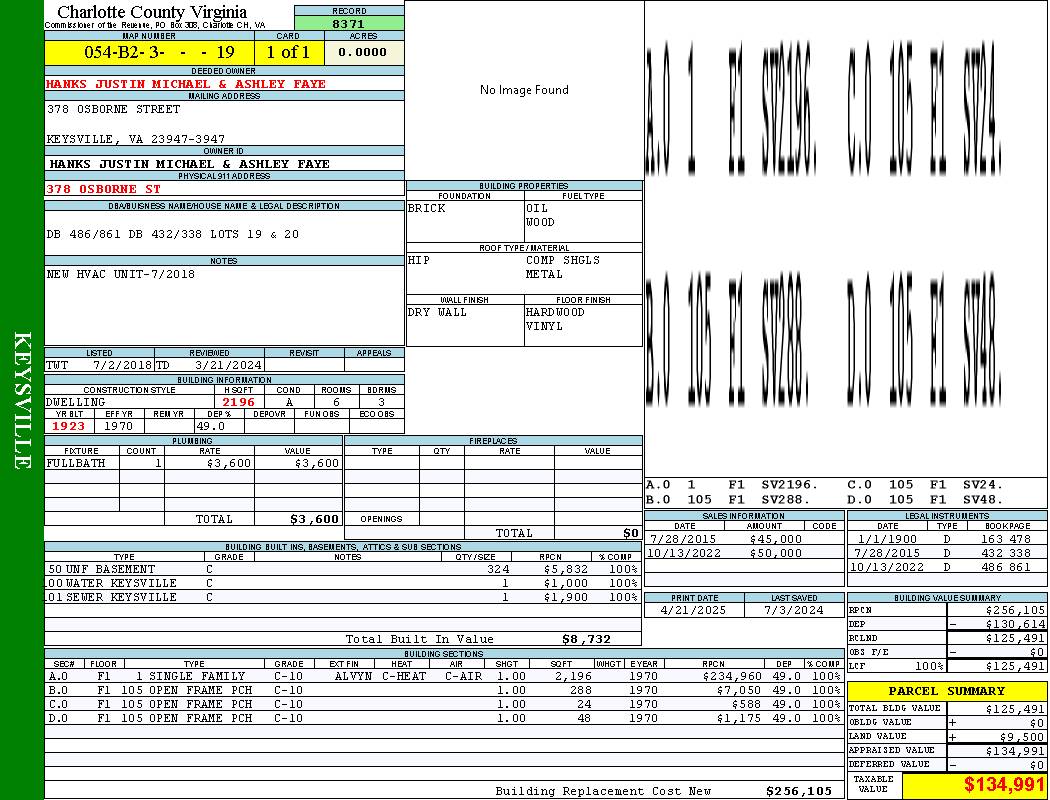Click last saved date 7/3/2024
Viewport: 1050px width, 800px height.
(794, 611)
